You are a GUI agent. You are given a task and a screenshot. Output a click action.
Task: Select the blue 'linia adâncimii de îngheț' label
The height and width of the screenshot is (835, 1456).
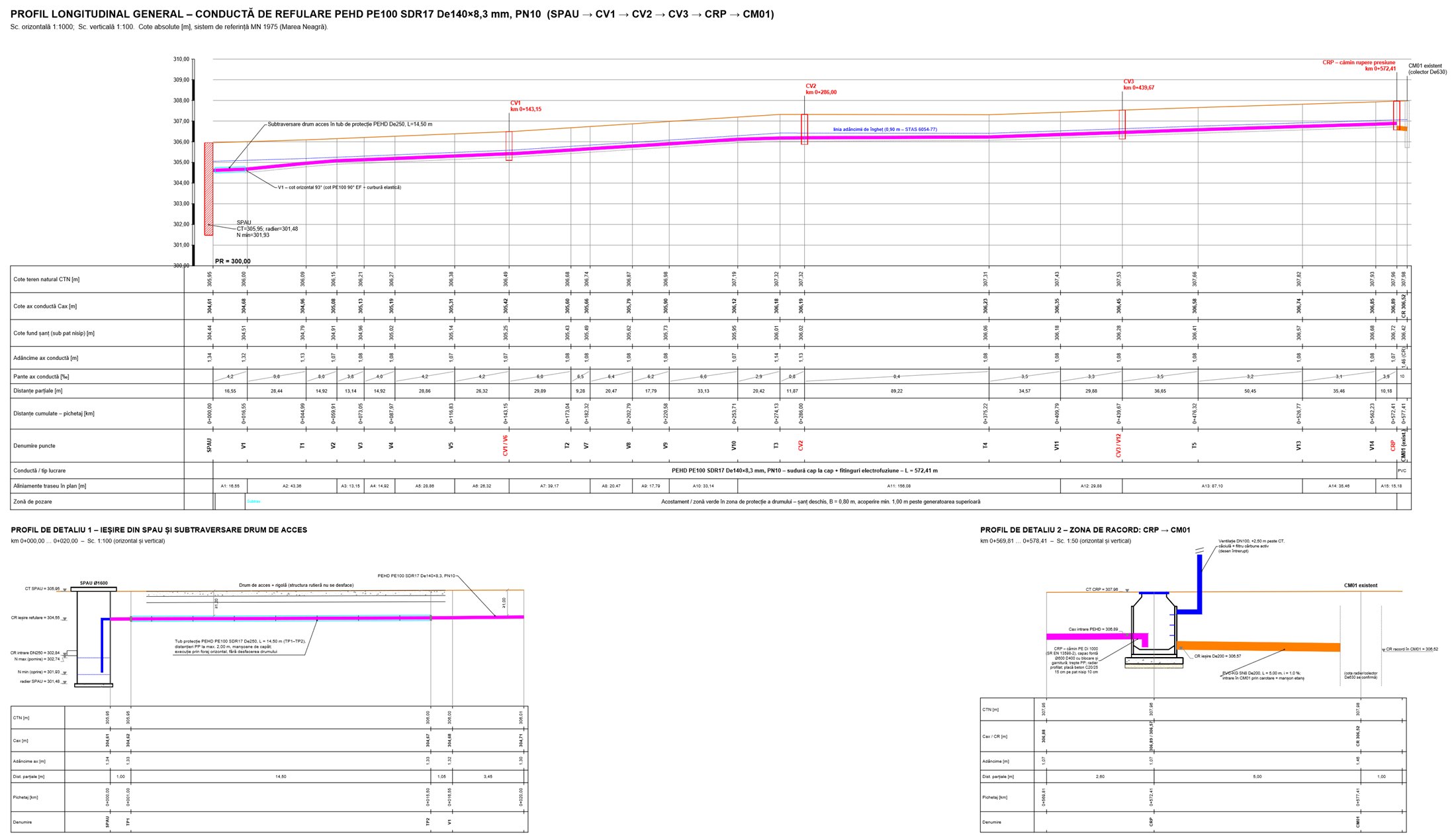[885, 130]
